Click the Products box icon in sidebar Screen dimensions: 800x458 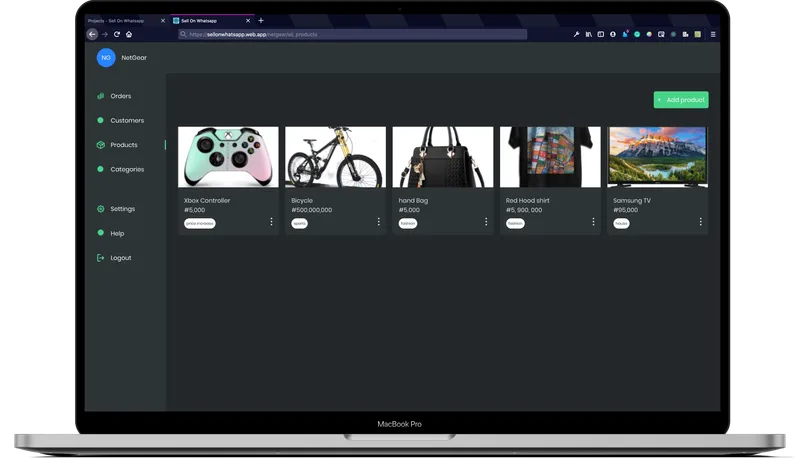click(x=100, y=145)
